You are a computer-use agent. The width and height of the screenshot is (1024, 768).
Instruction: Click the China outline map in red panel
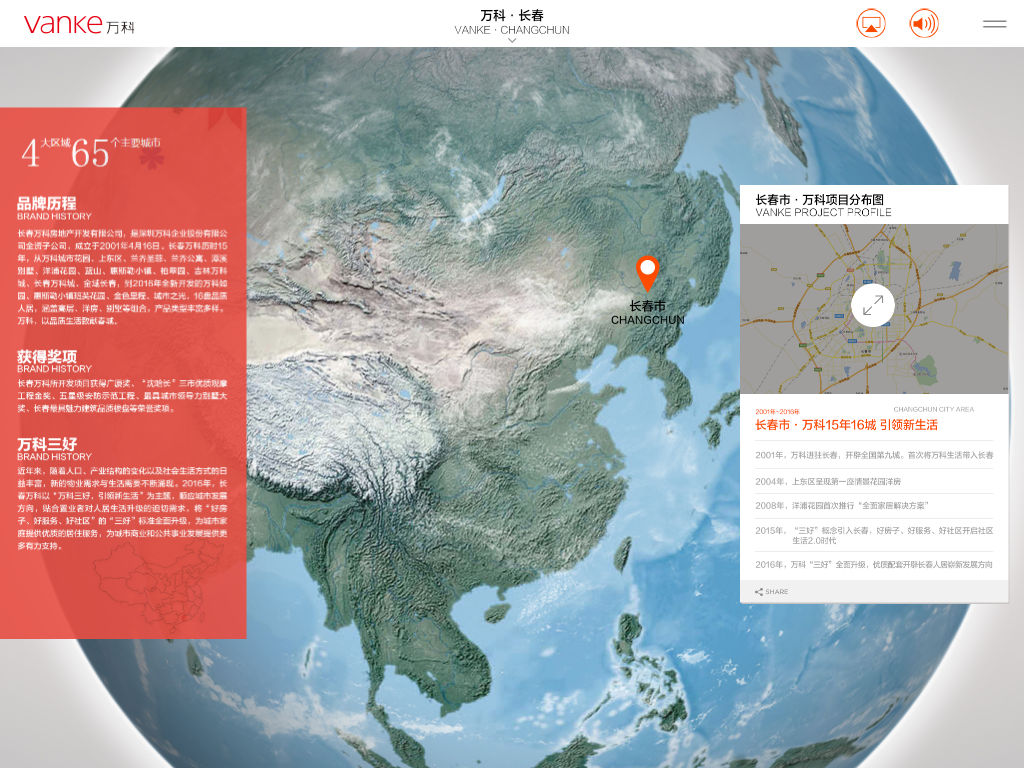point(159,588)
